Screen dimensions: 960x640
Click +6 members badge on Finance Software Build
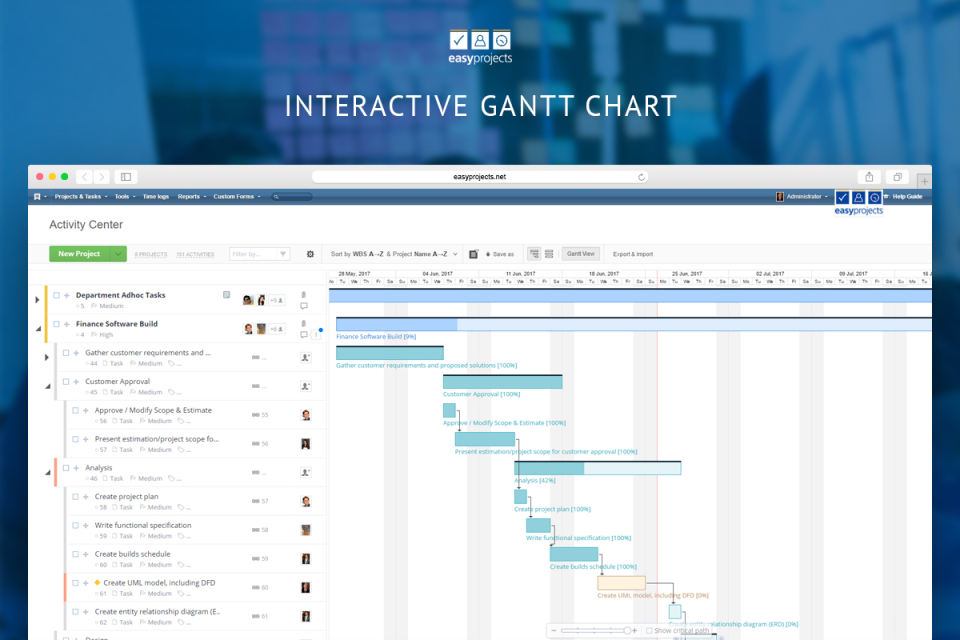[277, 329]
